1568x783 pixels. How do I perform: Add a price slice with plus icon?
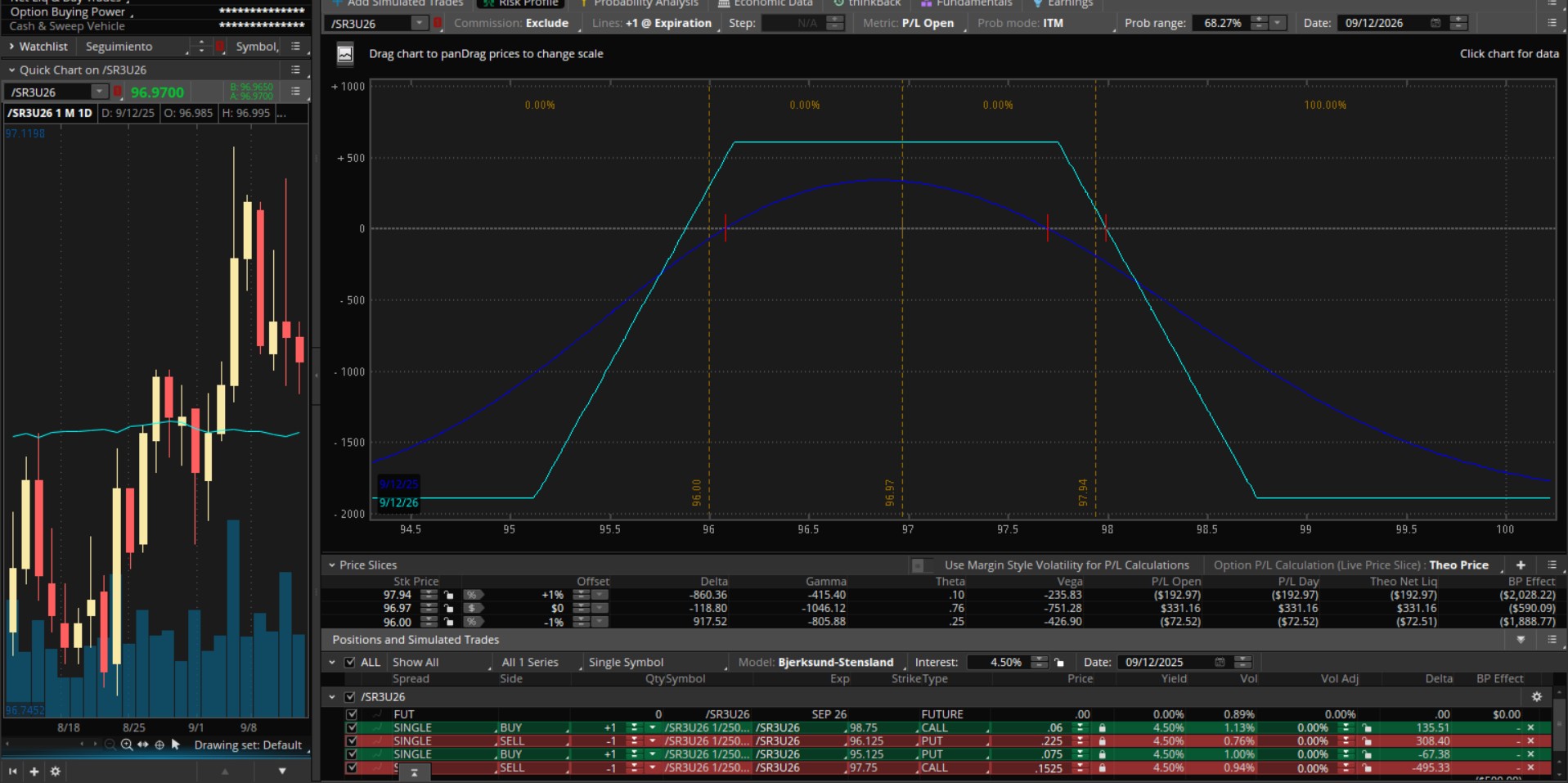1521,565
